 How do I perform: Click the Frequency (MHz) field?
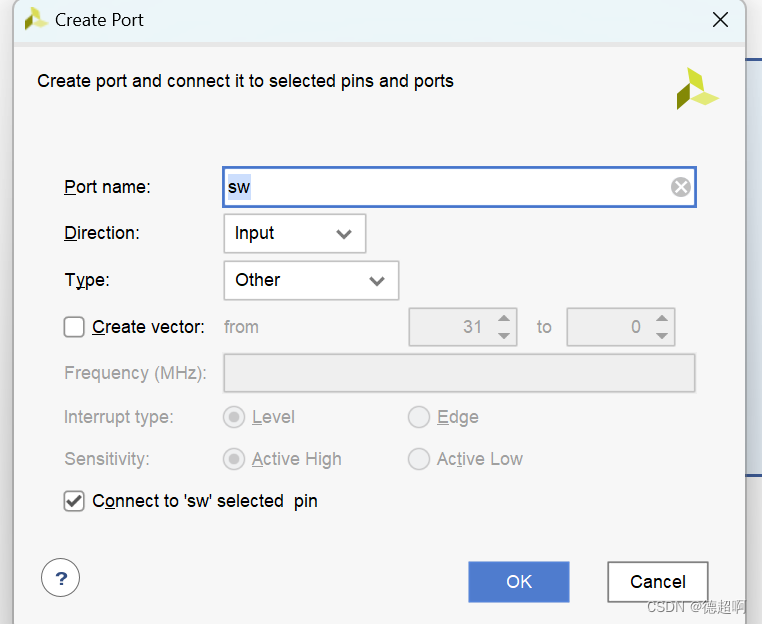tap(459, 373)
